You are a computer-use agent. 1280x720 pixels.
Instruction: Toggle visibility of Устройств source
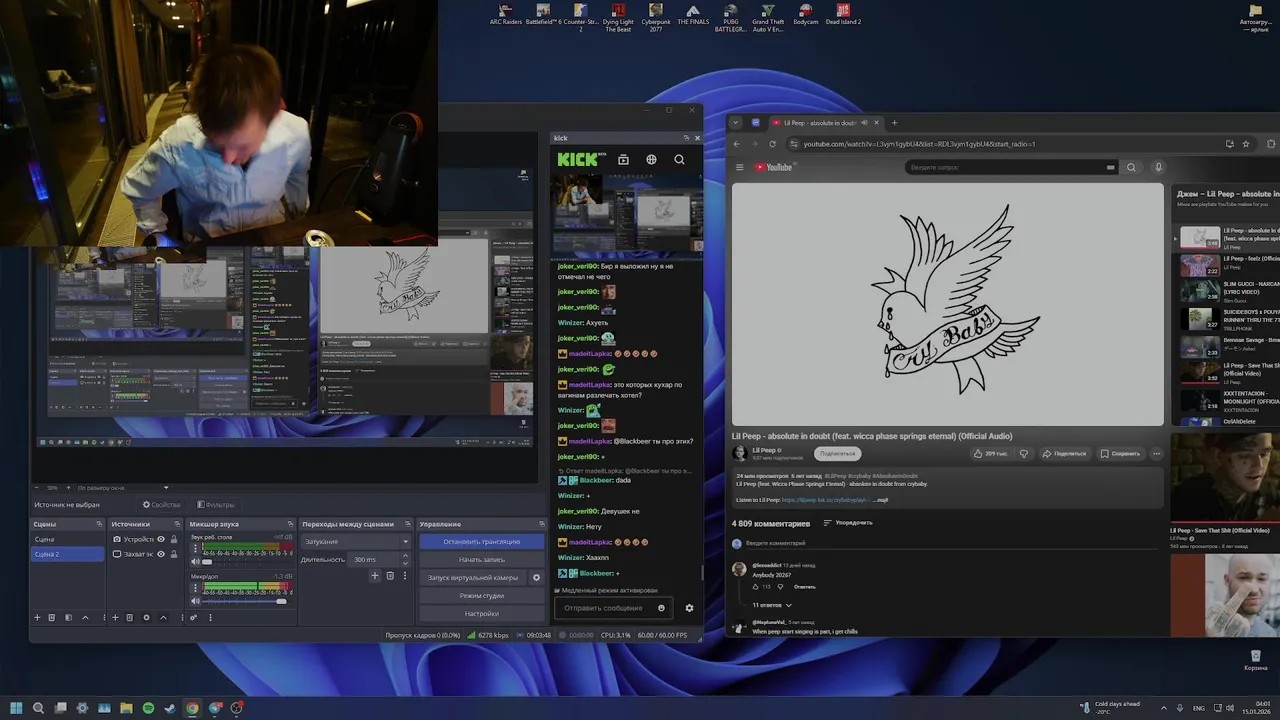click(x=161, y=539)
